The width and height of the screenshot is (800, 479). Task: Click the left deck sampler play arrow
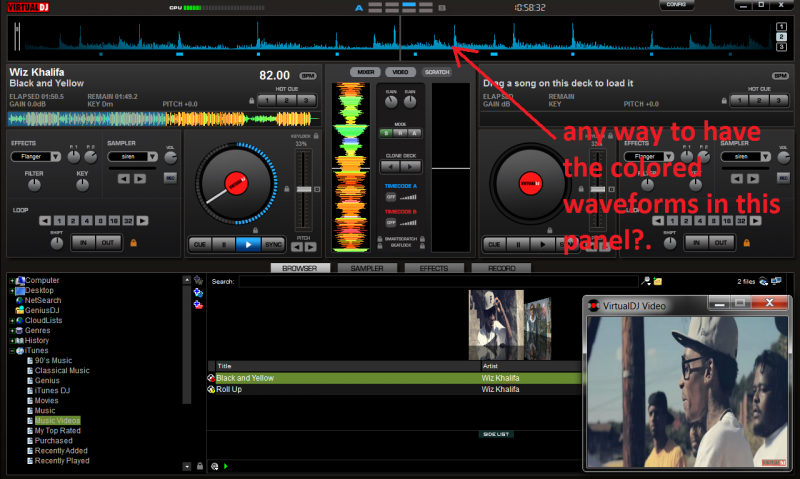pos(140,179)
